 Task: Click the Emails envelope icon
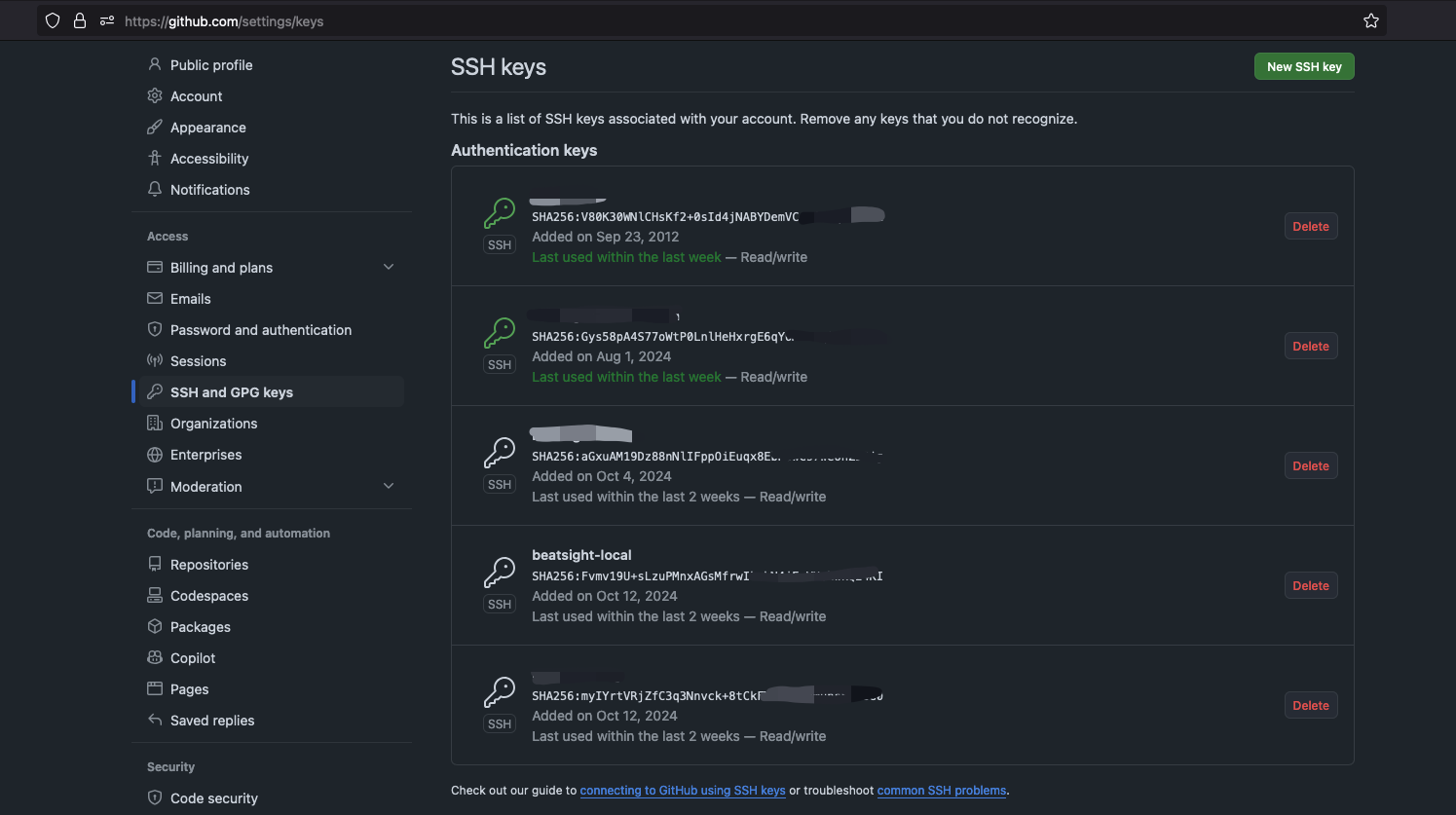point(156,298)
